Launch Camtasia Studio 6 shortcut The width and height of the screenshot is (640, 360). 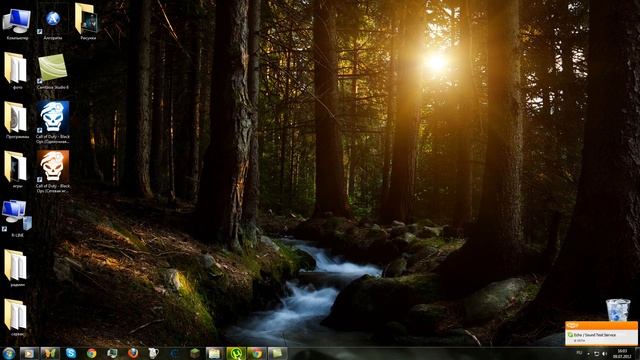tap(53, 71)
